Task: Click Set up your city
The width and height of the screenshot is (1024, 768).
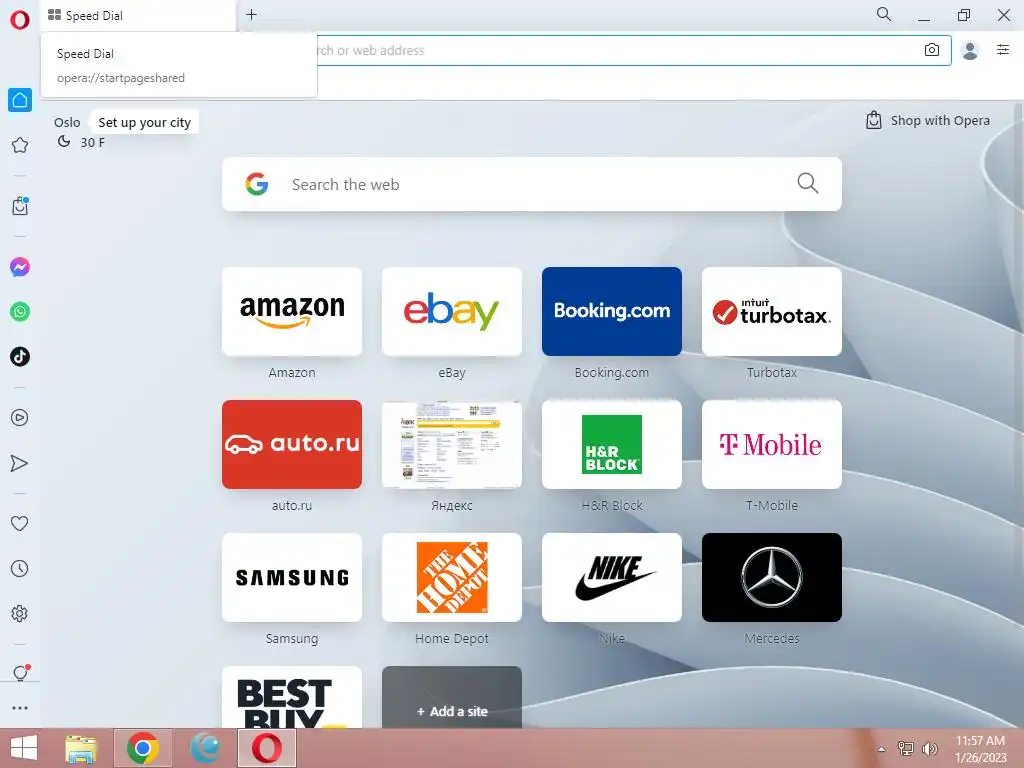Action: point(144,122)
